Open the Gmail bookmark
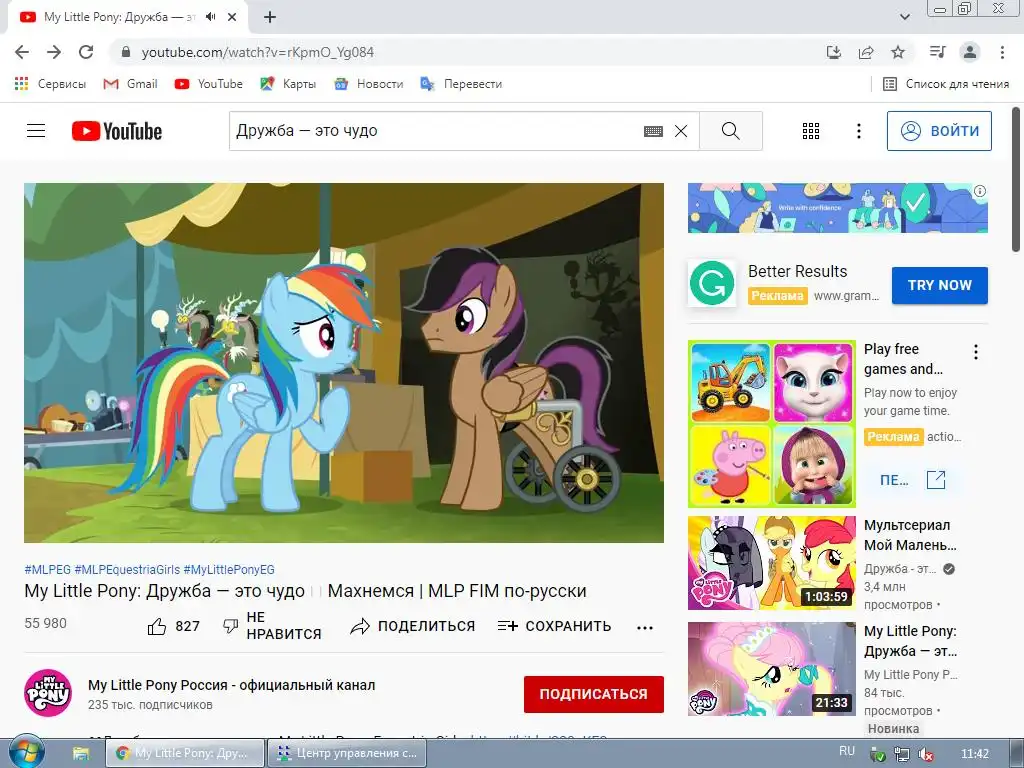The image size is (1024, 768). click(x=131, y=84)
